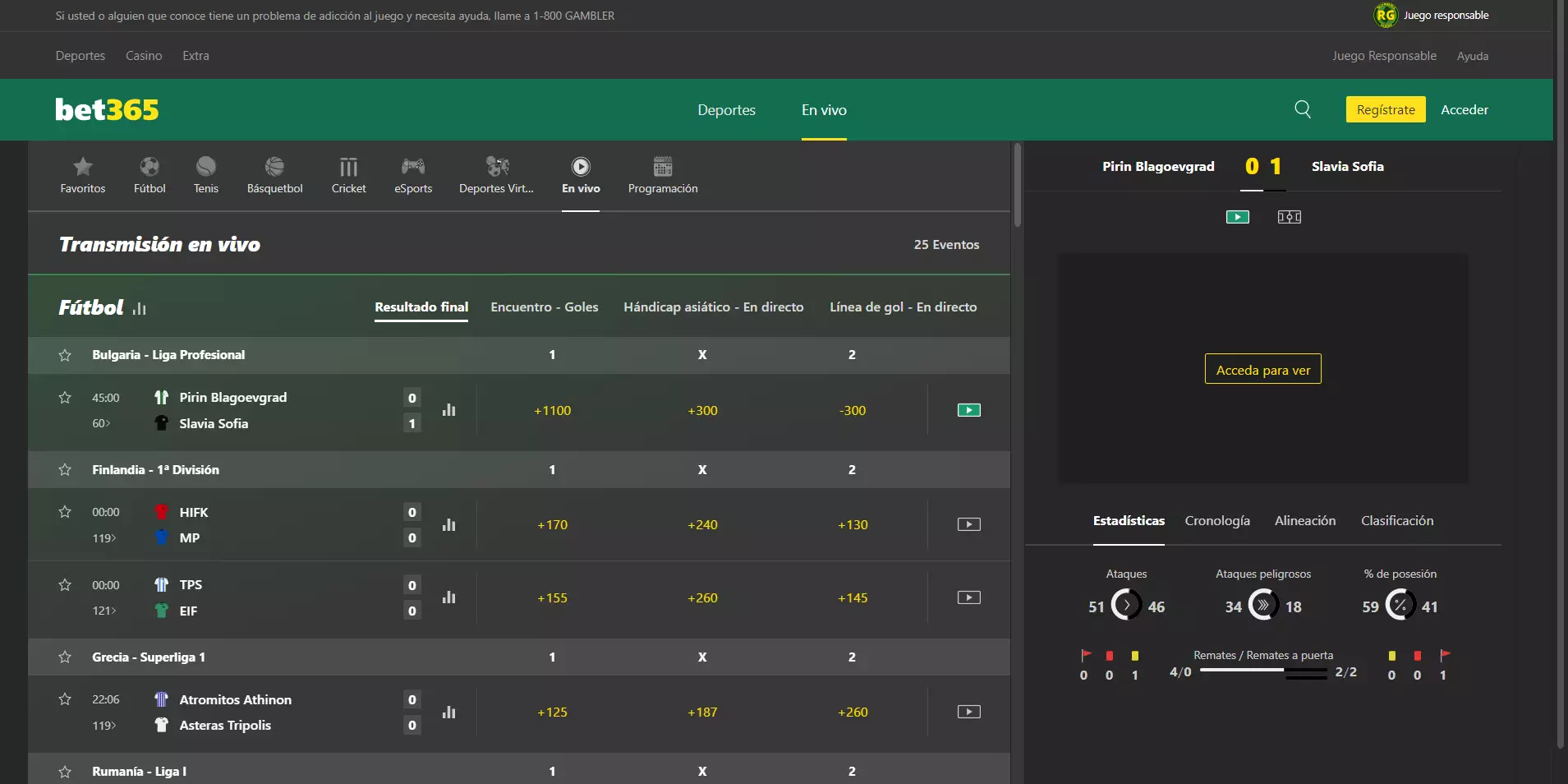Select the Encuentro - Goles market tab
The image size is (1568, 784).
pos(545,307)
